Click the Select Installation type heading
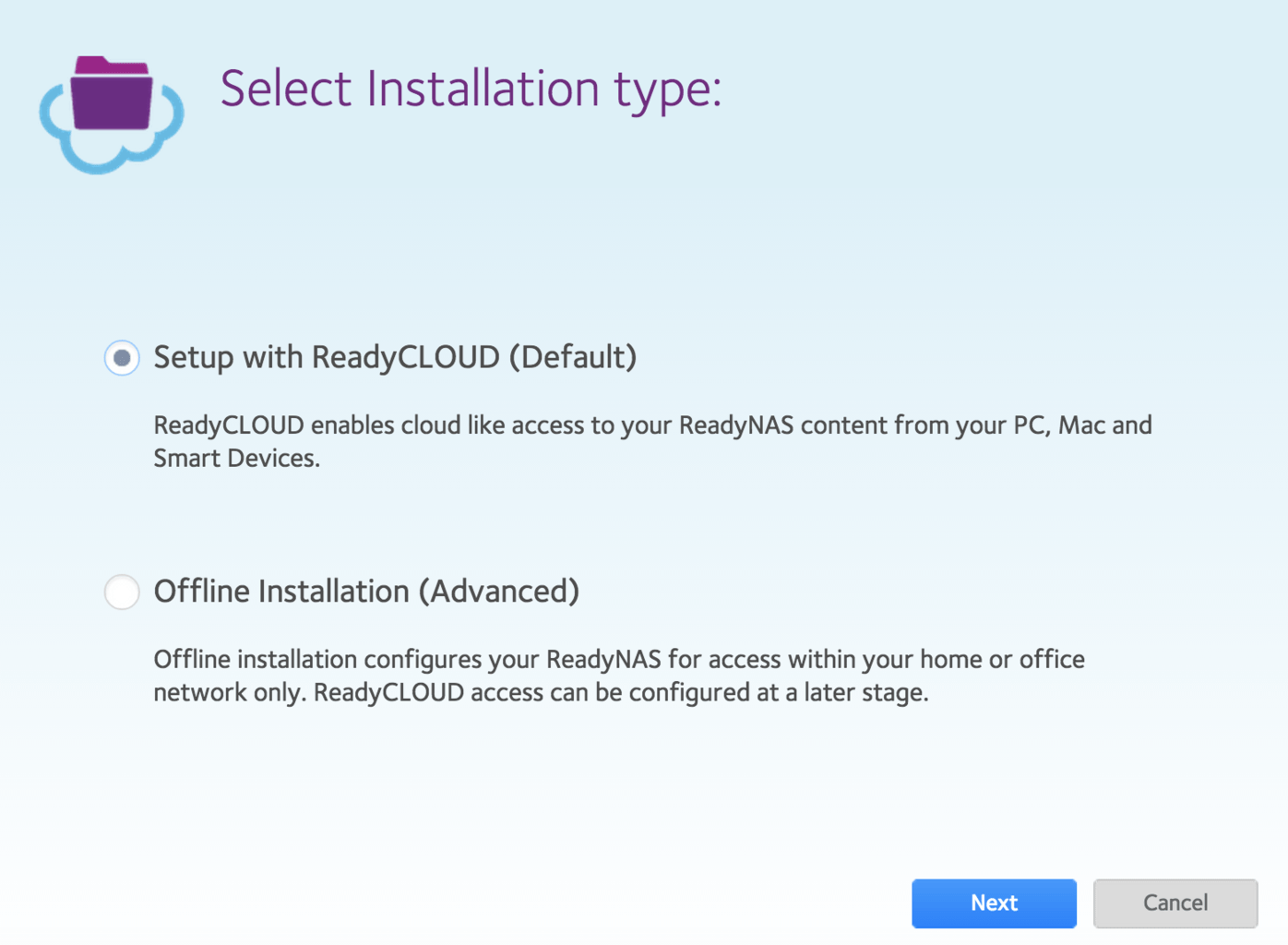 click(x=470, y=88)
